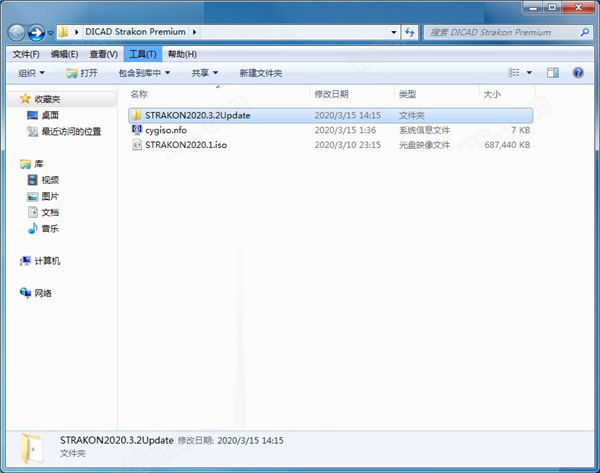600x473 pixels.
Task: Click the STRAKON2020.3.2Update folder icon
Action: coord(136,115)
